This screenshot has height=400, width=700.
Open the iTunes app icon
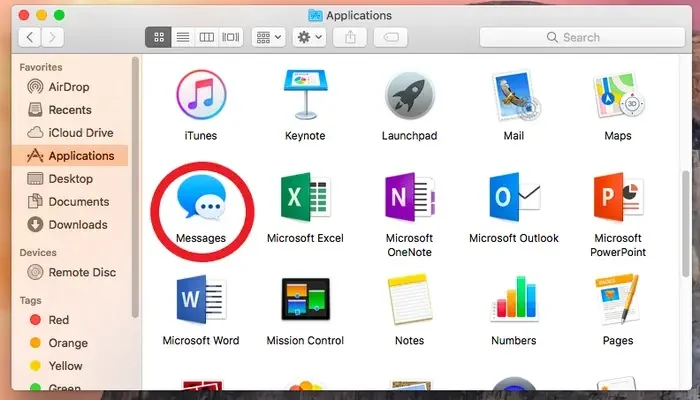(201, 95)
